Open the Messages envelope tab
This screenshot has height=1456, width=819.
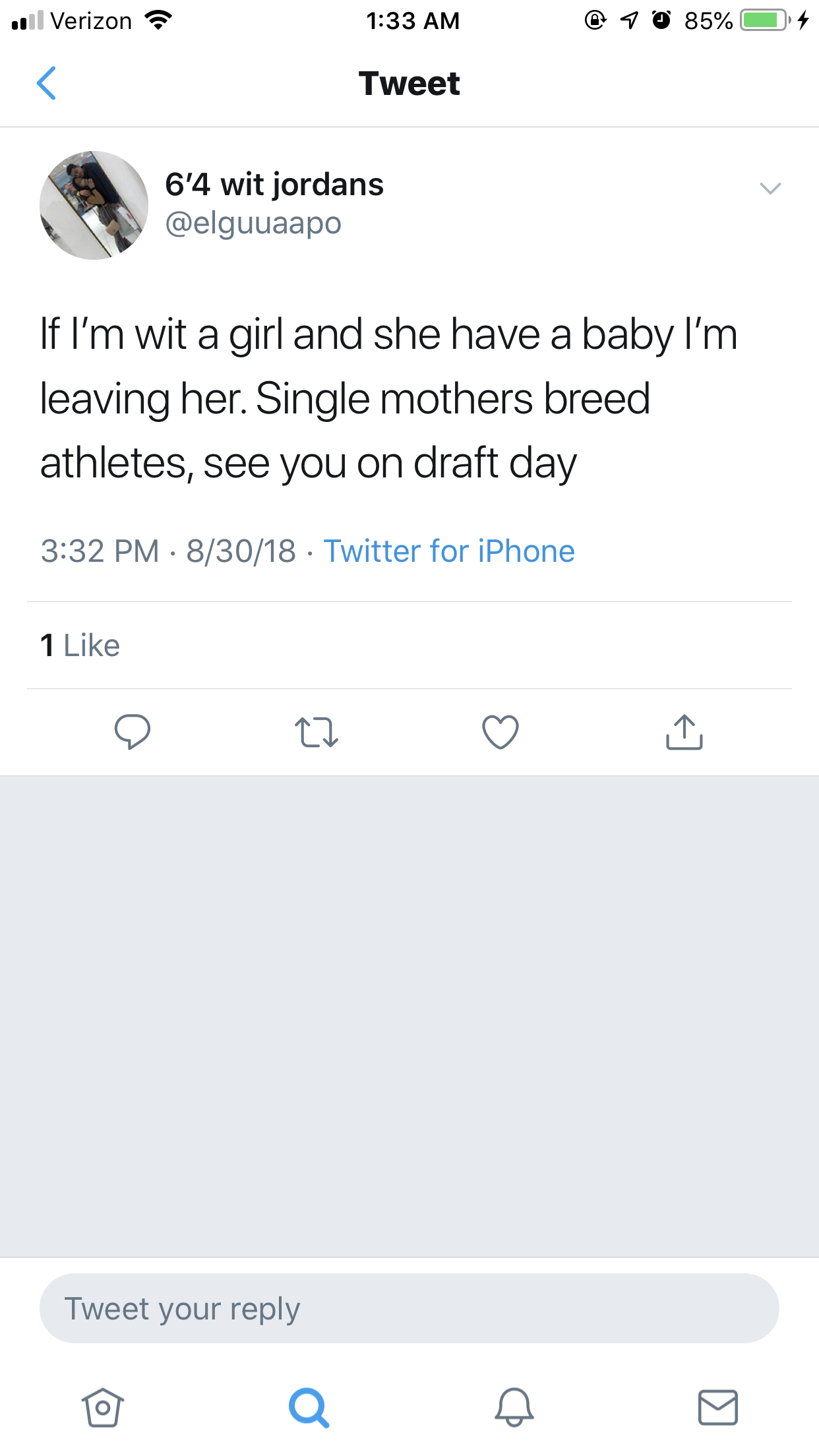click(718, 1408)
